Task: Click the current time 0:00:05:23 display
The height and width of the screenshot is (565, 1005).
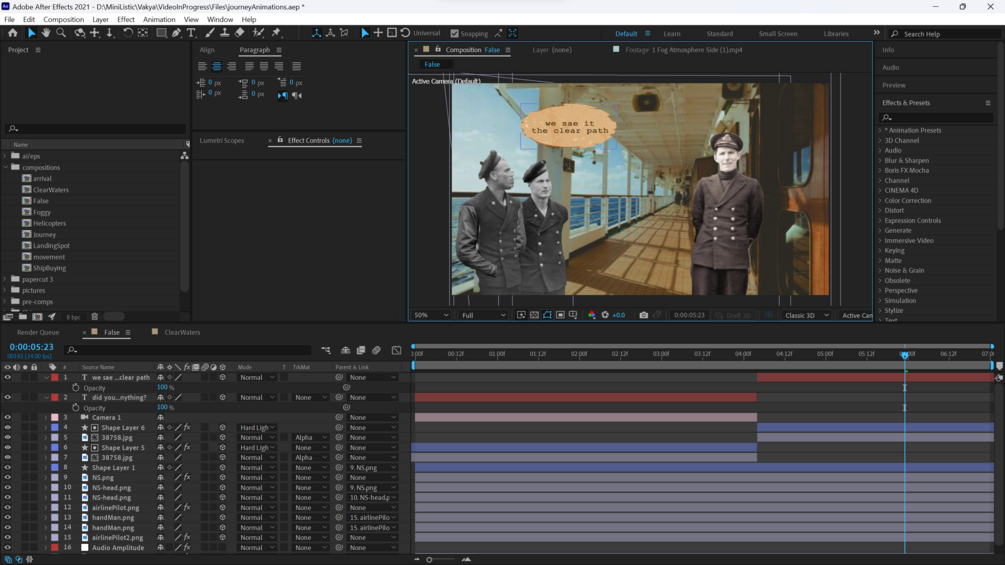Action: tap(31, 347)
